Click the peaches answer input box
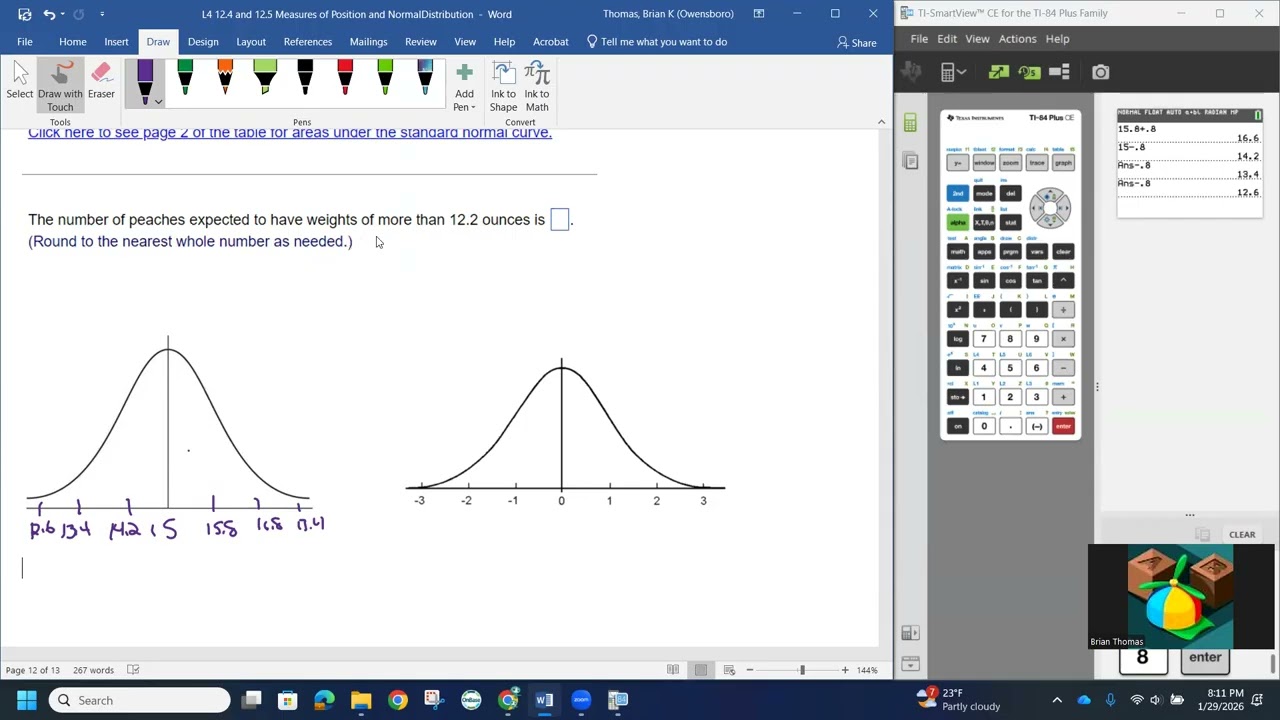 coord(559,219)
